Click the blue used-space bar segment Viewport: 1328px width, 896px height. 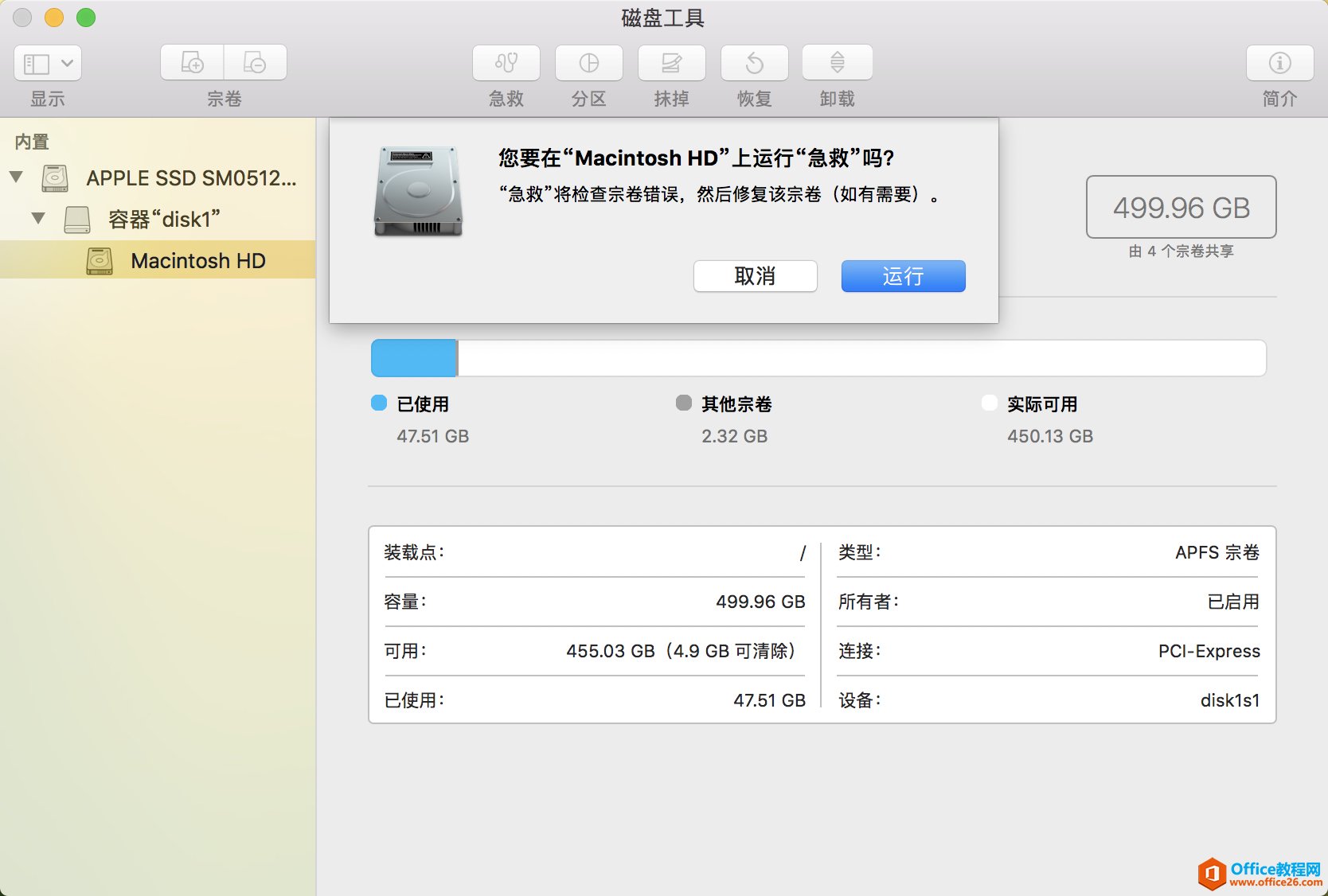coord(414,358)
